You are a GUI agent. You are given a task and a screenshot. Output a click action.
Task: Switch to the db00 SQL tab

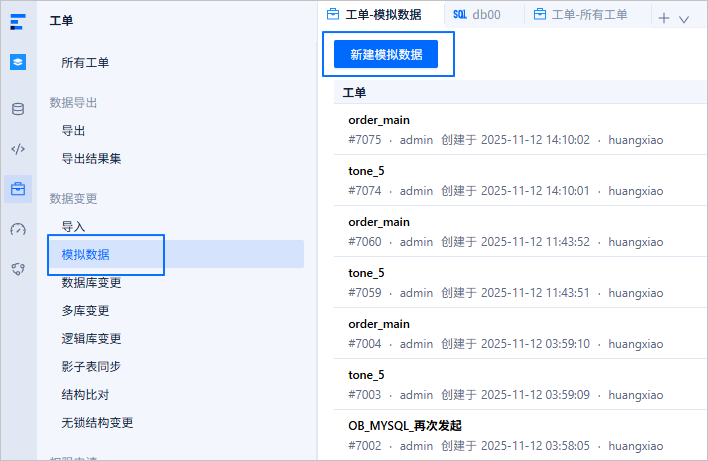[477, 15]
